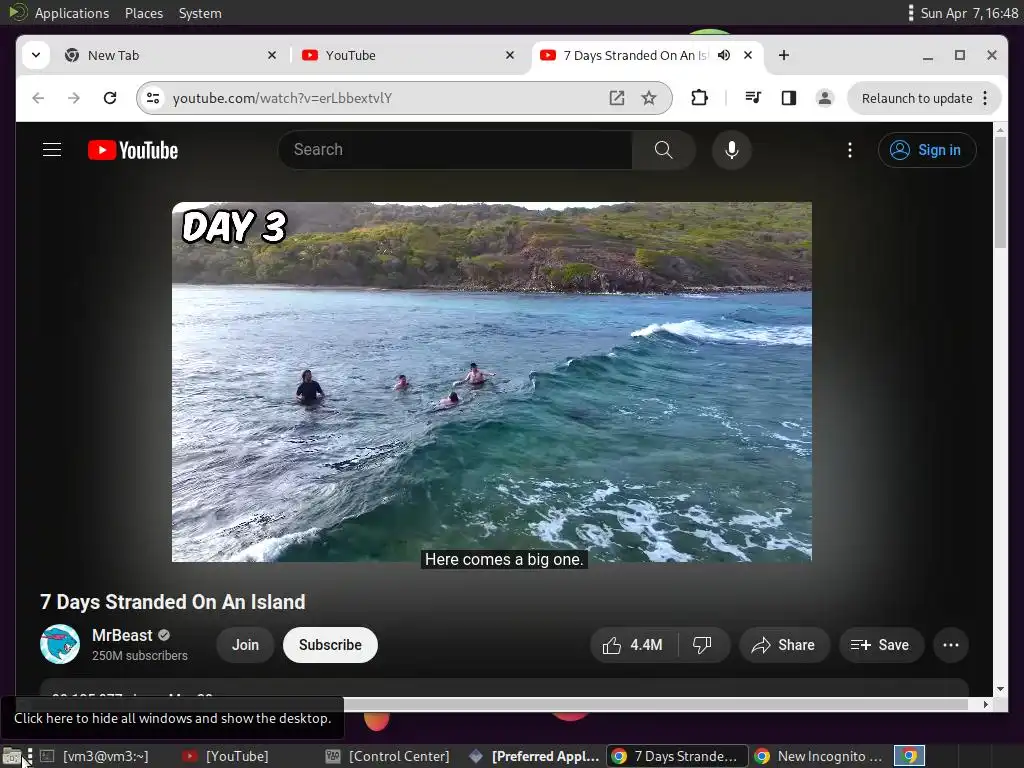Go back to previous page

(39, 98)
